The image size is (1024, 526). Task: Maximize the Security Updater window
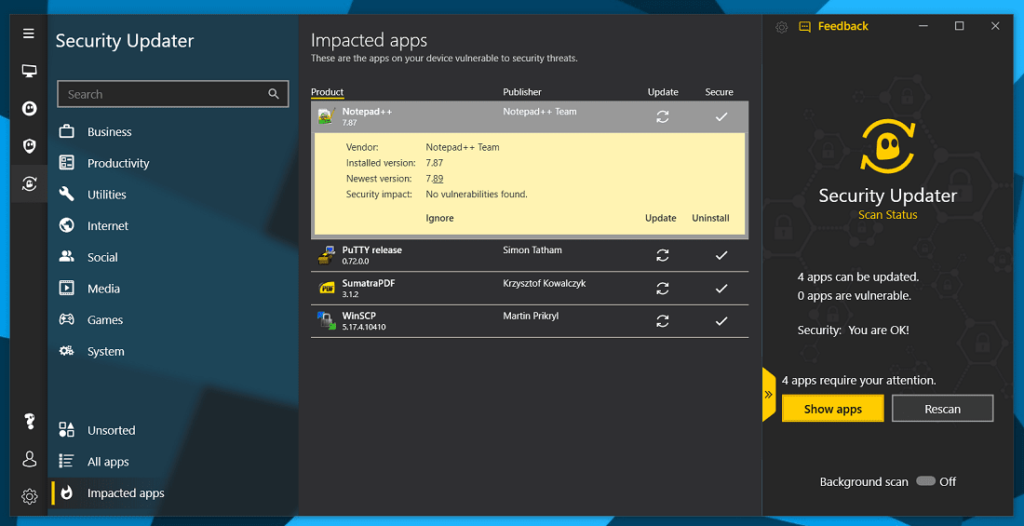[x=959, y=26]
